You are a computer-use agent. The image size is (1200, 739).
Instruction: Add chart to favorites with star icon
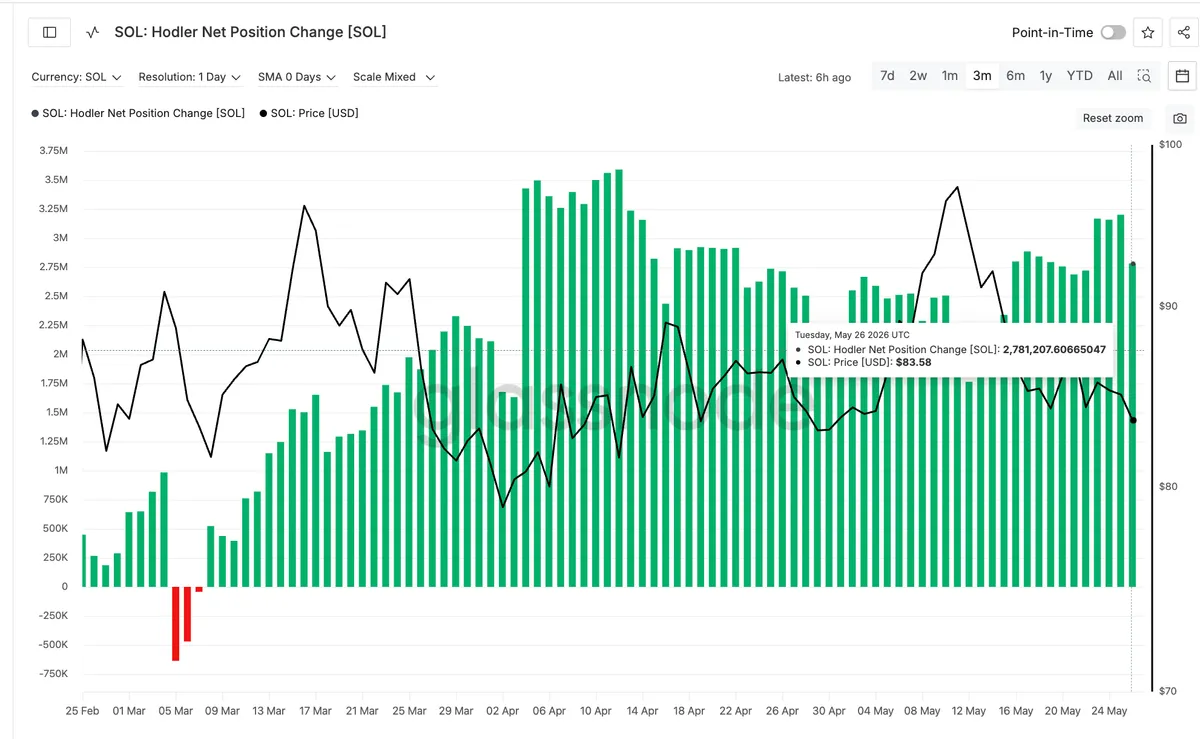1148,33
